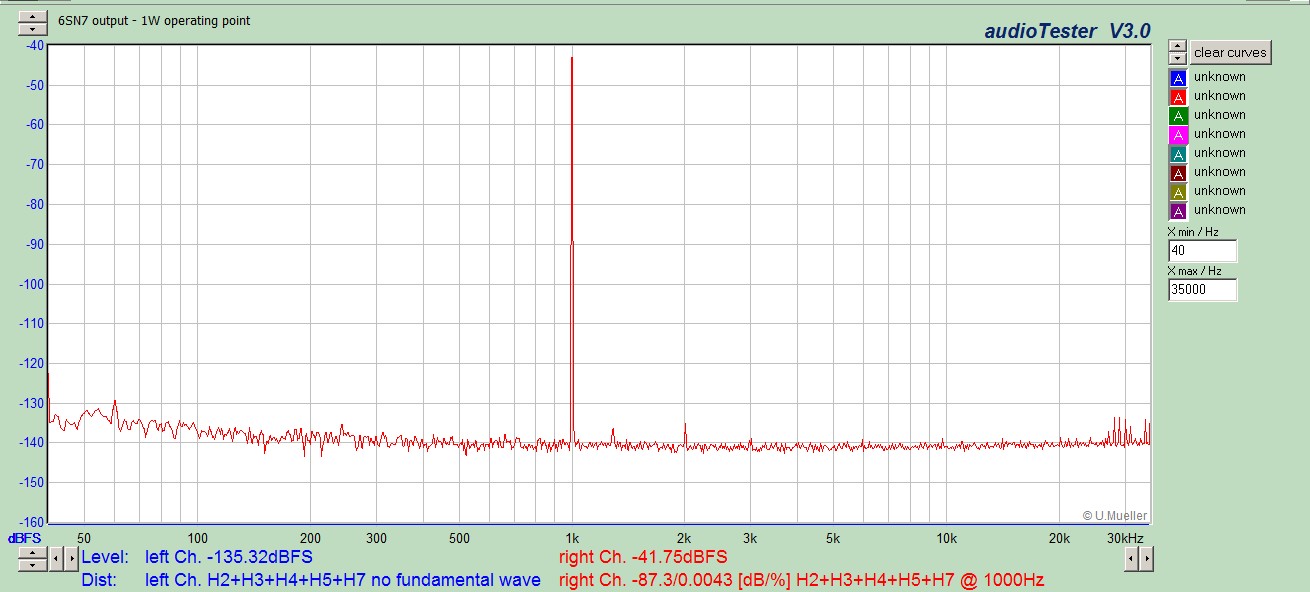Click the 10k frequency axis label

947,538
